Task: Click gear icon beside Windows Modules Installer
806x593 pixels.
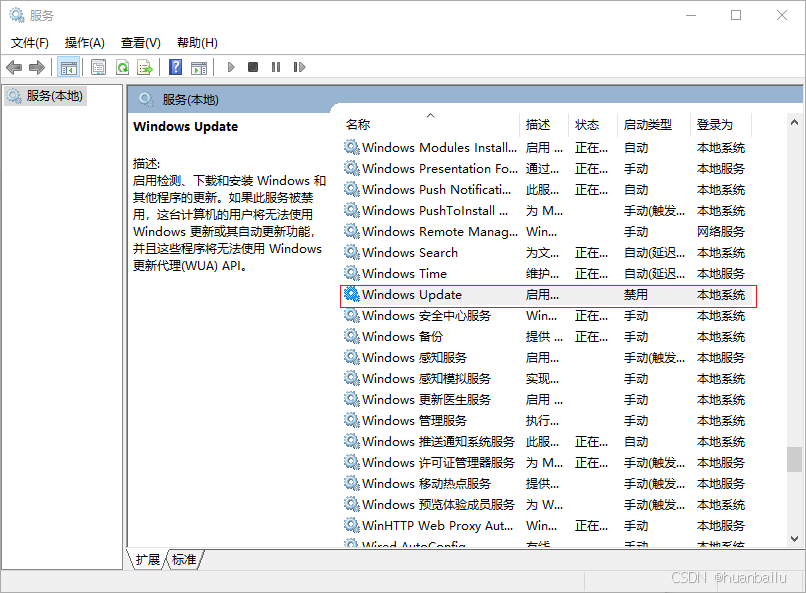Action: (352, 147)
